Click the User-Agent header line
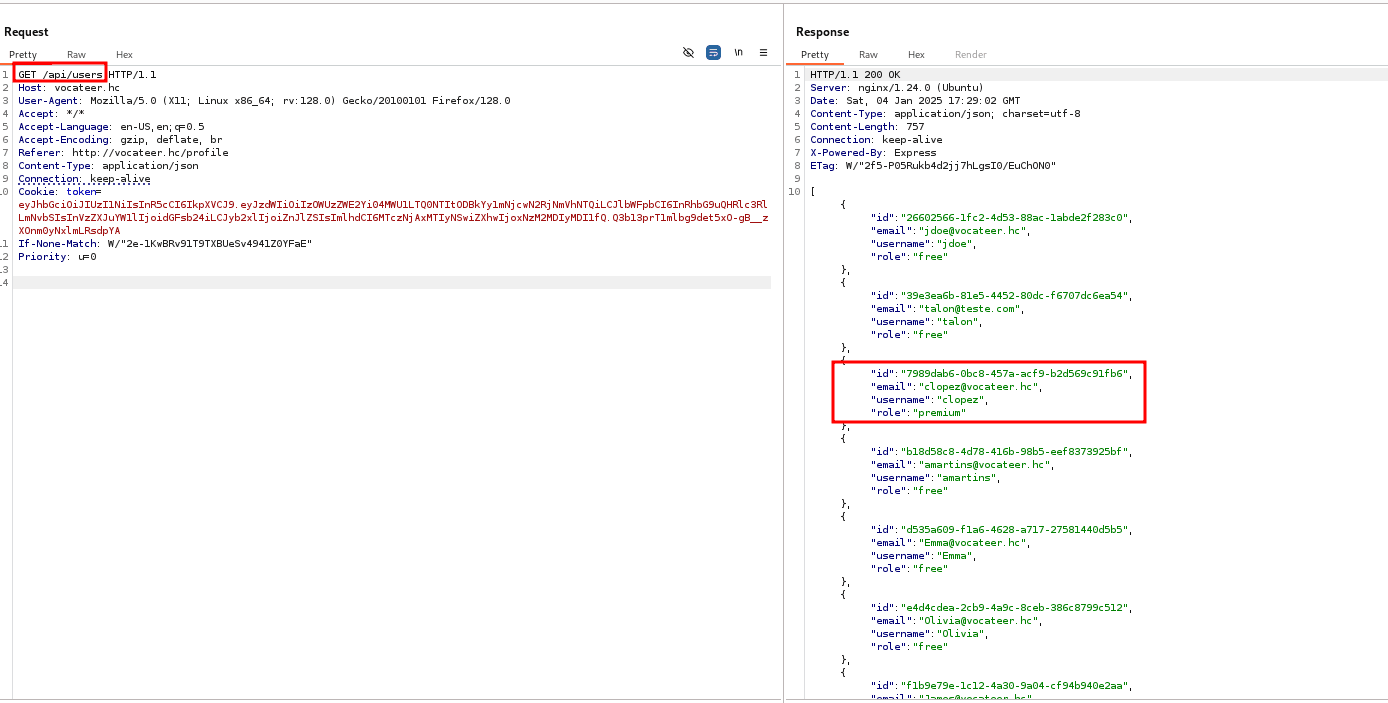Screen dimensions: 1388x703 point(264,101)
